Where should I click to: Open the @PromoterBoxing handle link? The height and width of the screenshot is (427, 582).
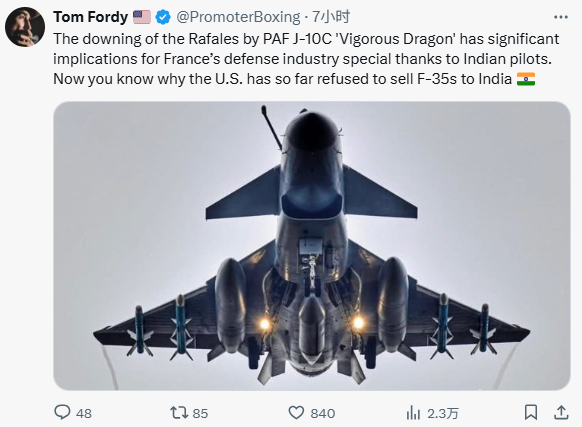(238, 17)
